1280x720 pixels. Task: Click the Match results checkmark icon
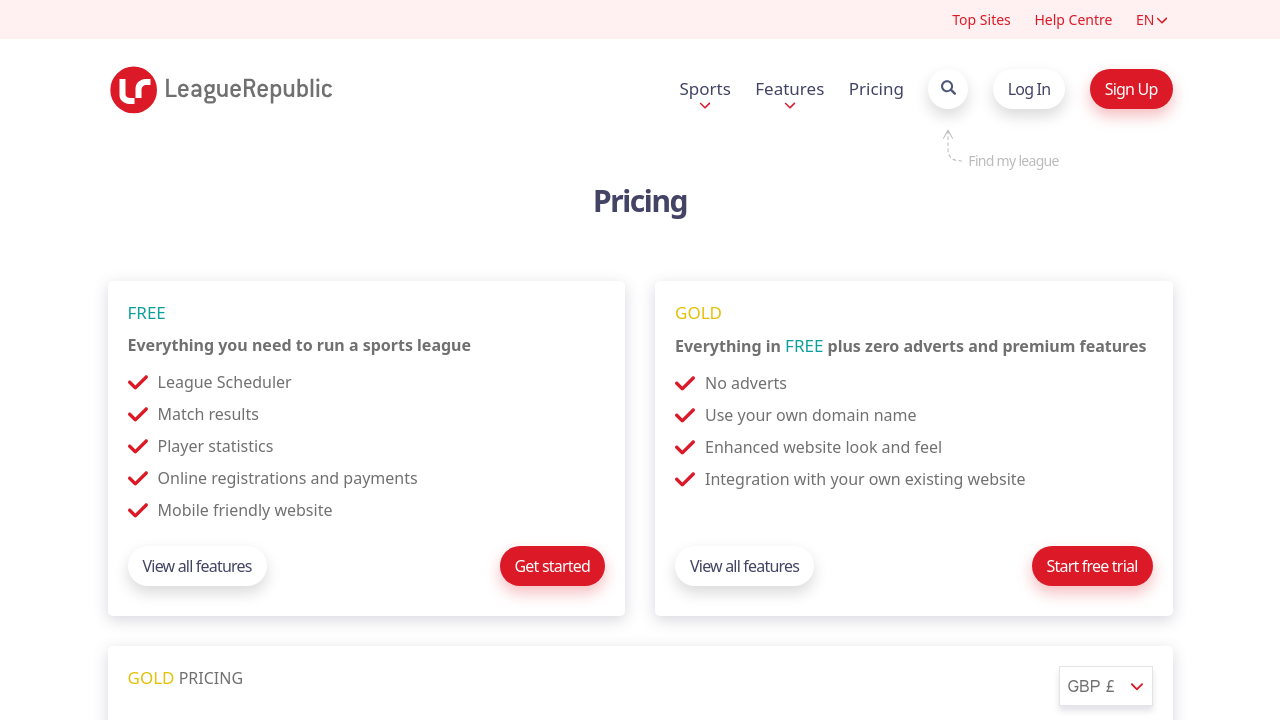click(138, 414)
